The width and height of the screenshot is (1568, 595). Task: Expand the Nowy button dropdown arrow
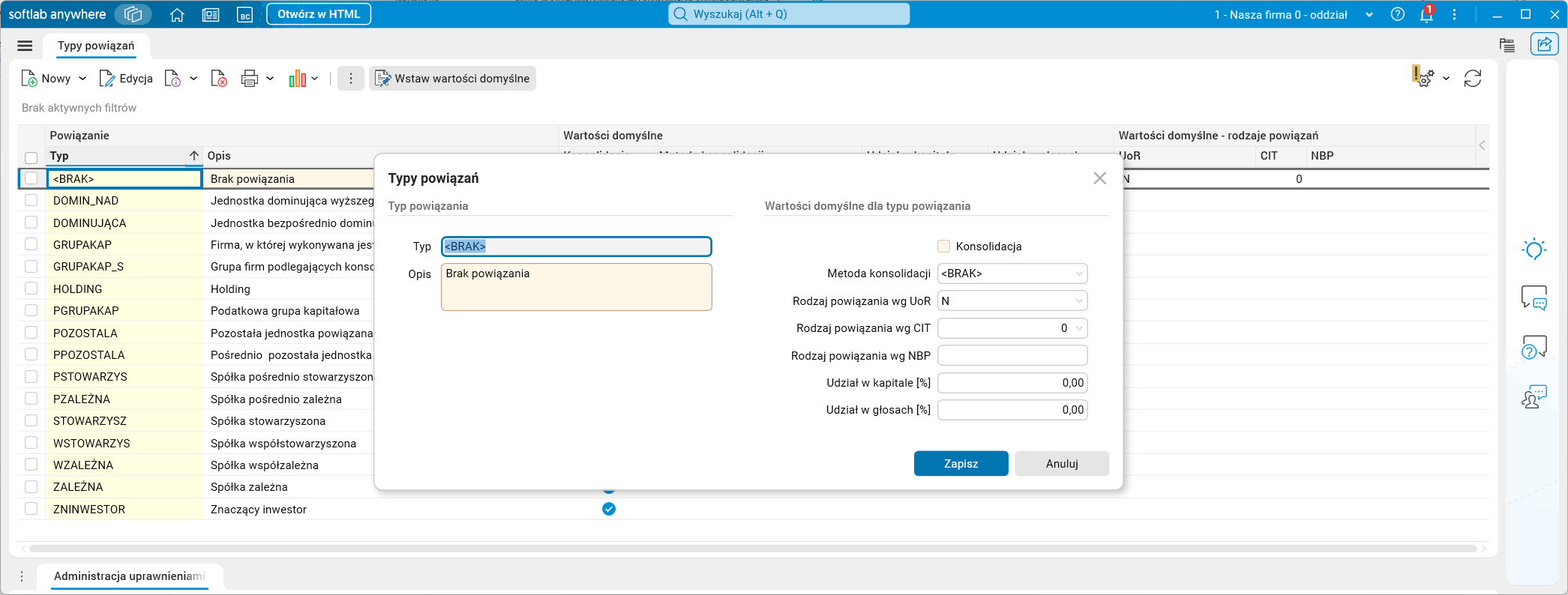point(82,79)
